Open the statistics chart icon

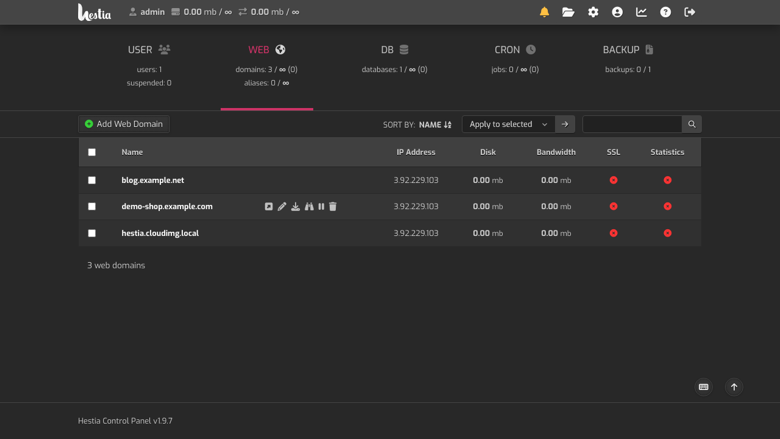pos(641,12)
